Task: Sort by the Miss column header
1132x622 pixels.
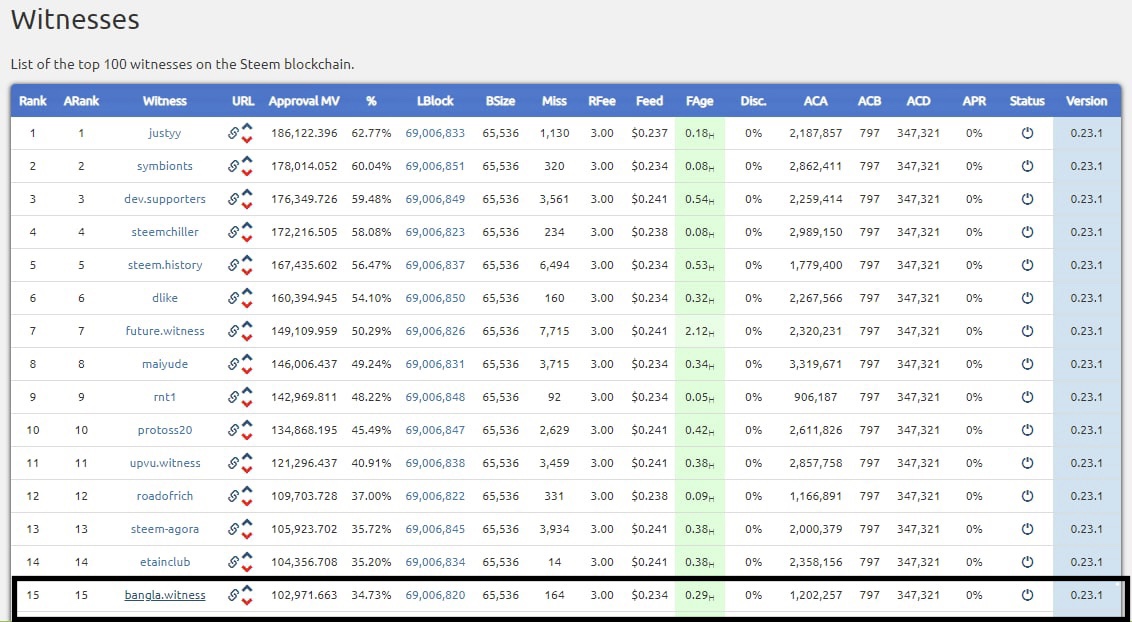Action: coord(554,101)
